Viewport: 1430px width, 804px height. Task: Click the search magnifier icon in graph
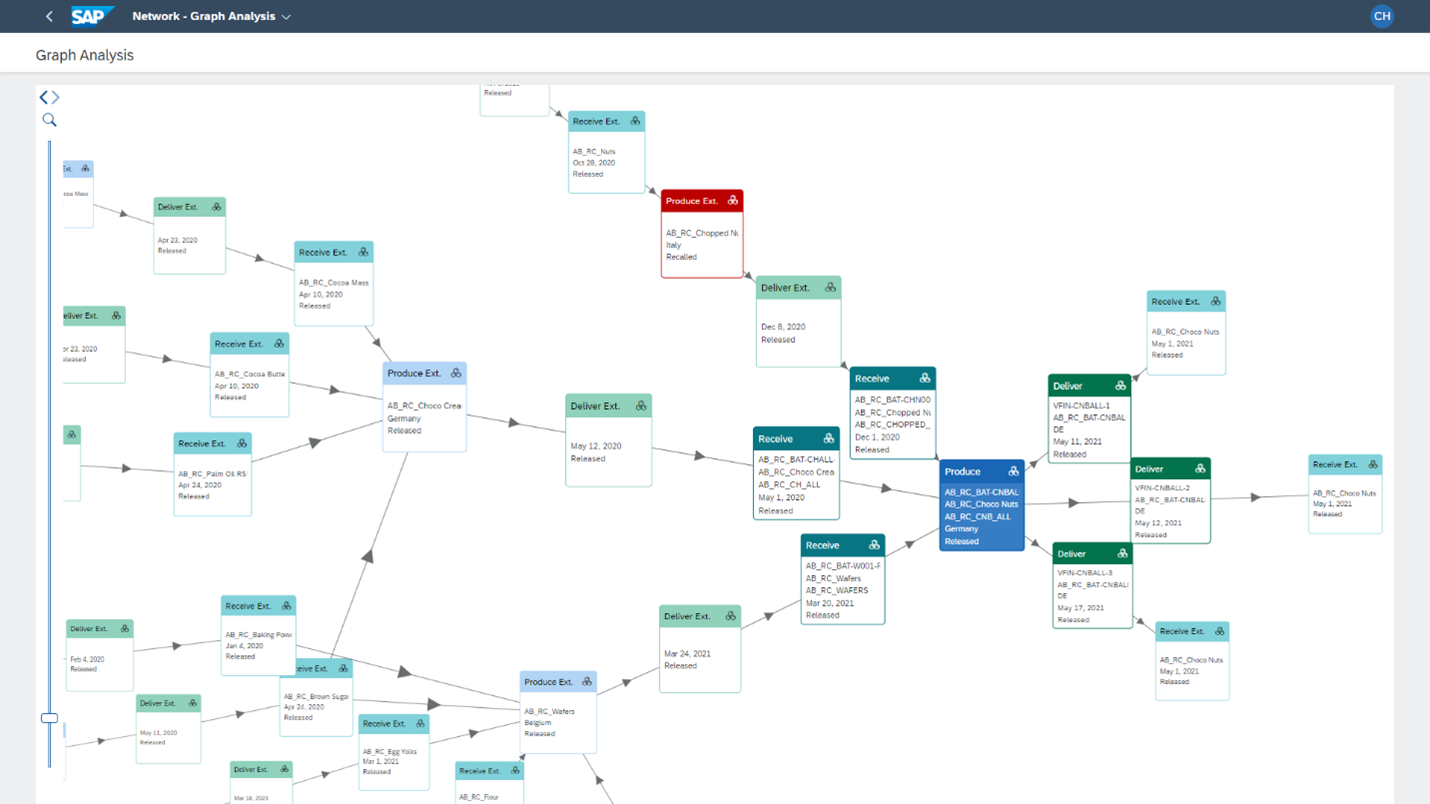click(49, 120)
